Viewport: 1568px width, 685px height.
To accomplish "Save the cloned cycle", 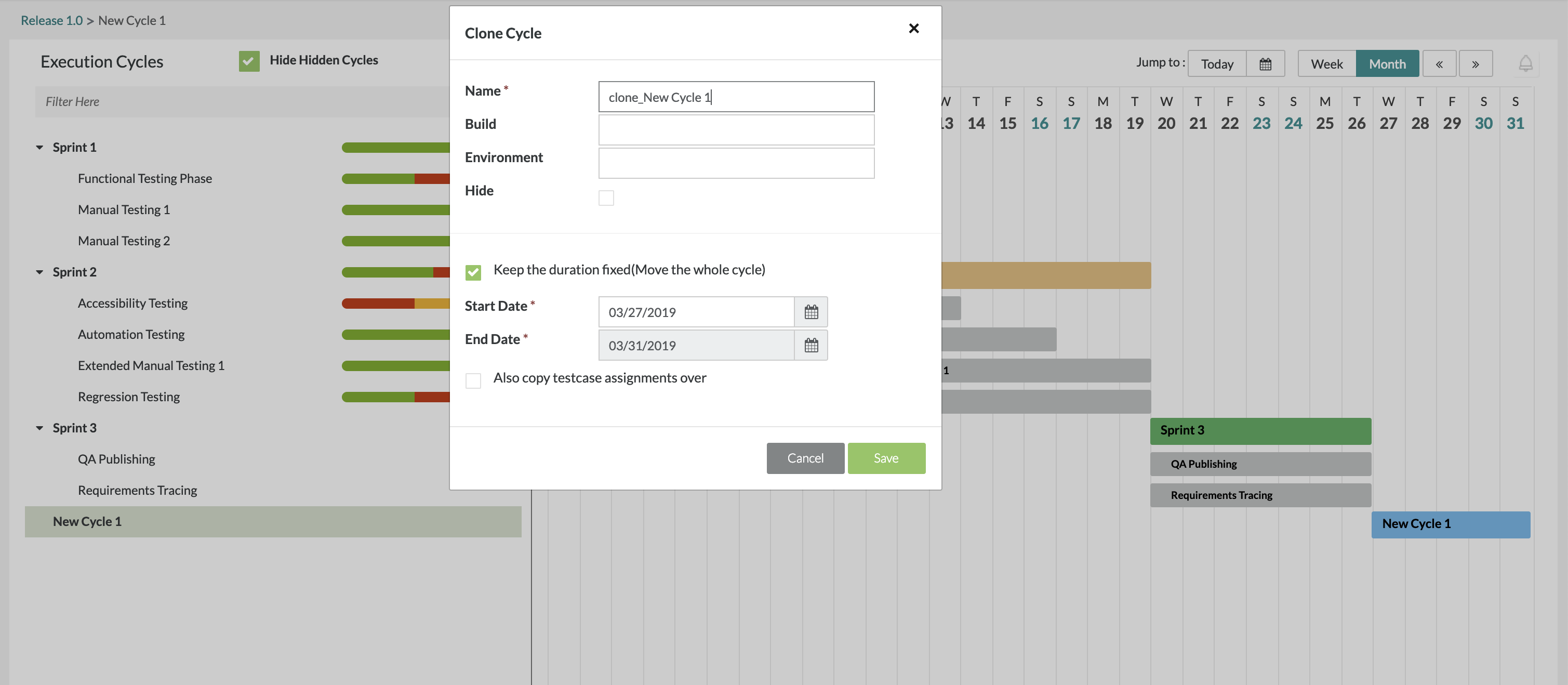I will 886,458.
